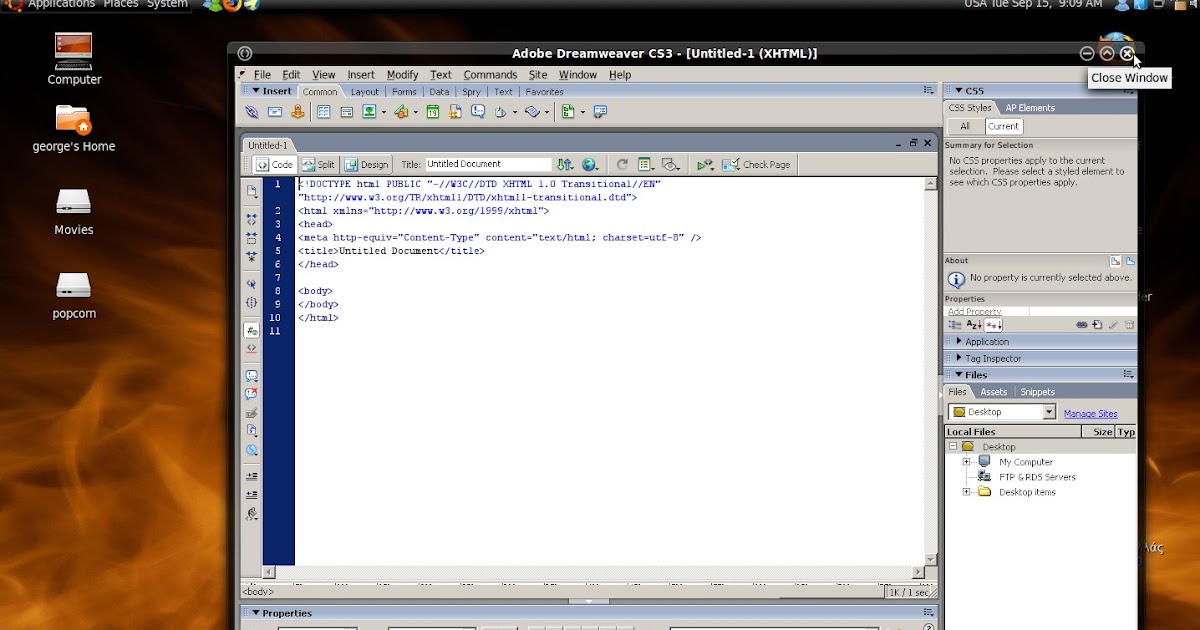
Task: Toggle Show Category View in CSS properties
Action: pyautogui.click(x=955, y=325)
